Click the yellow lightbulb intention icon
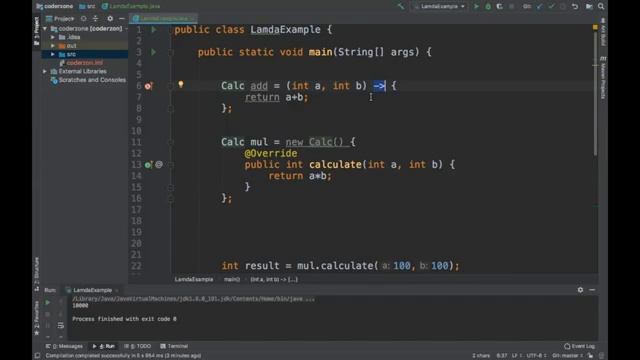Viewport: 640px width, 360px height. 181,84
